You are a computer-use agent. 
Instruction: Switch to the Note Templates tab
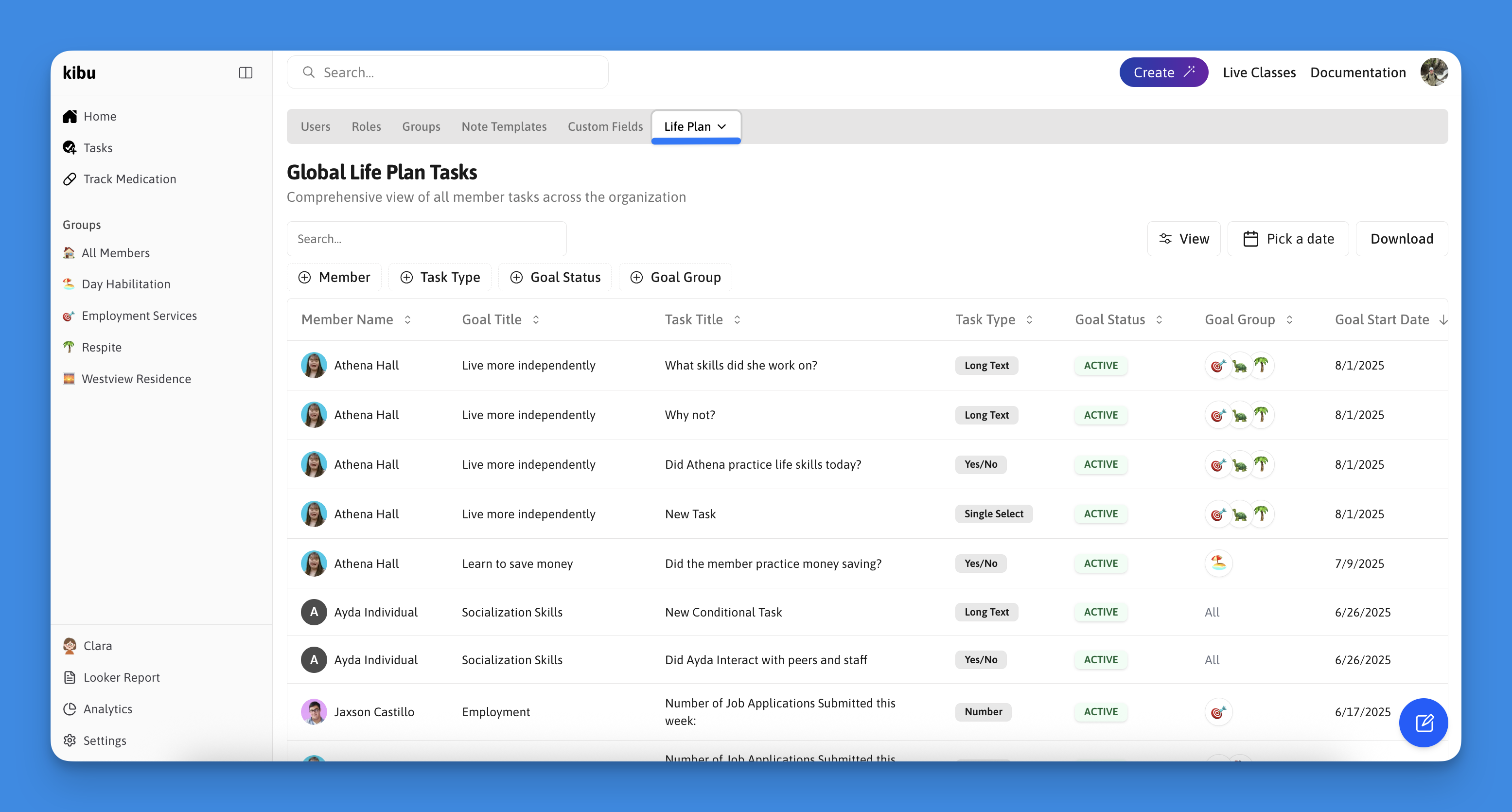(504, 126)
